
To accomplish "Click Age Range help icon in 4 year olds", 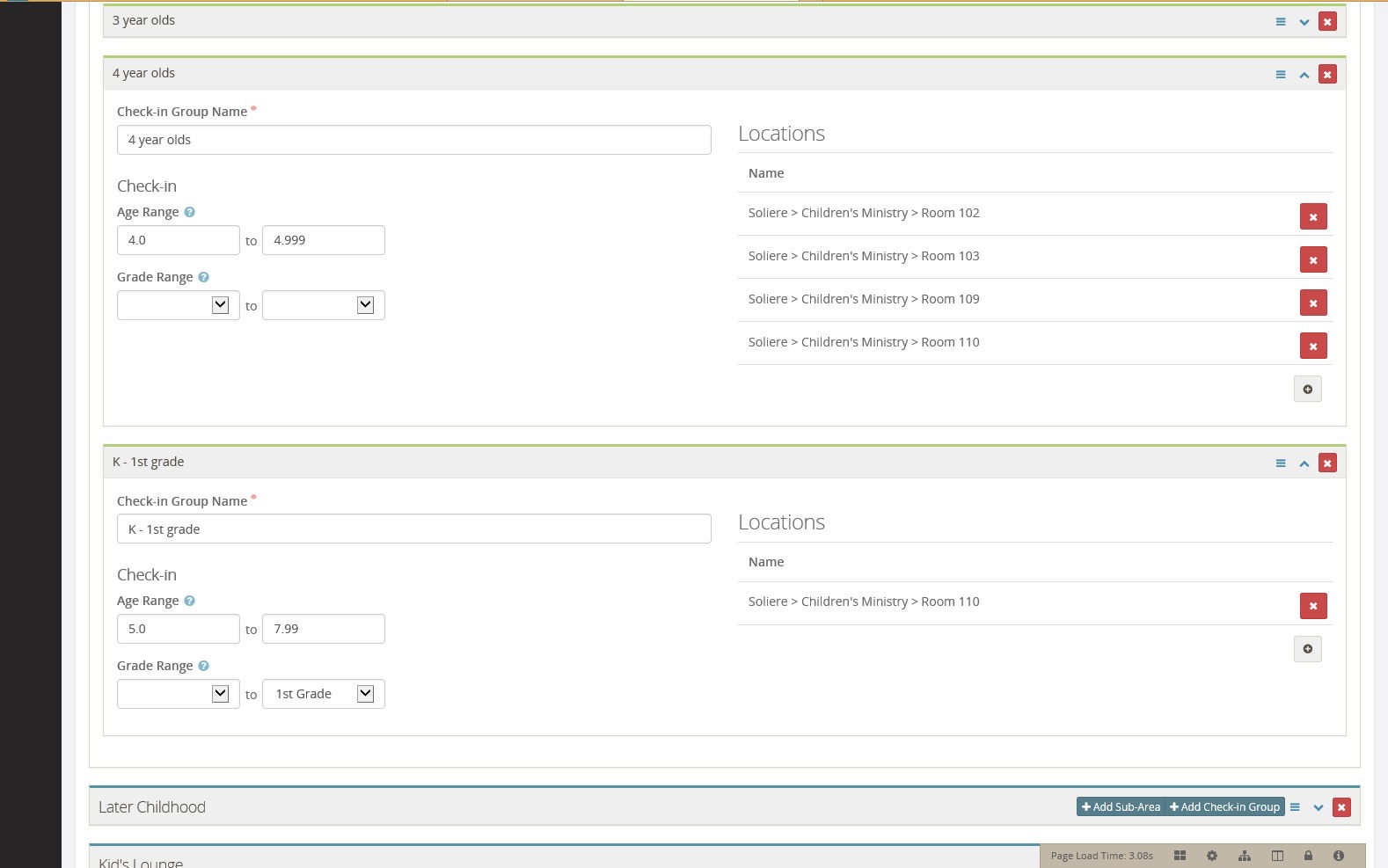I will 189,212.
